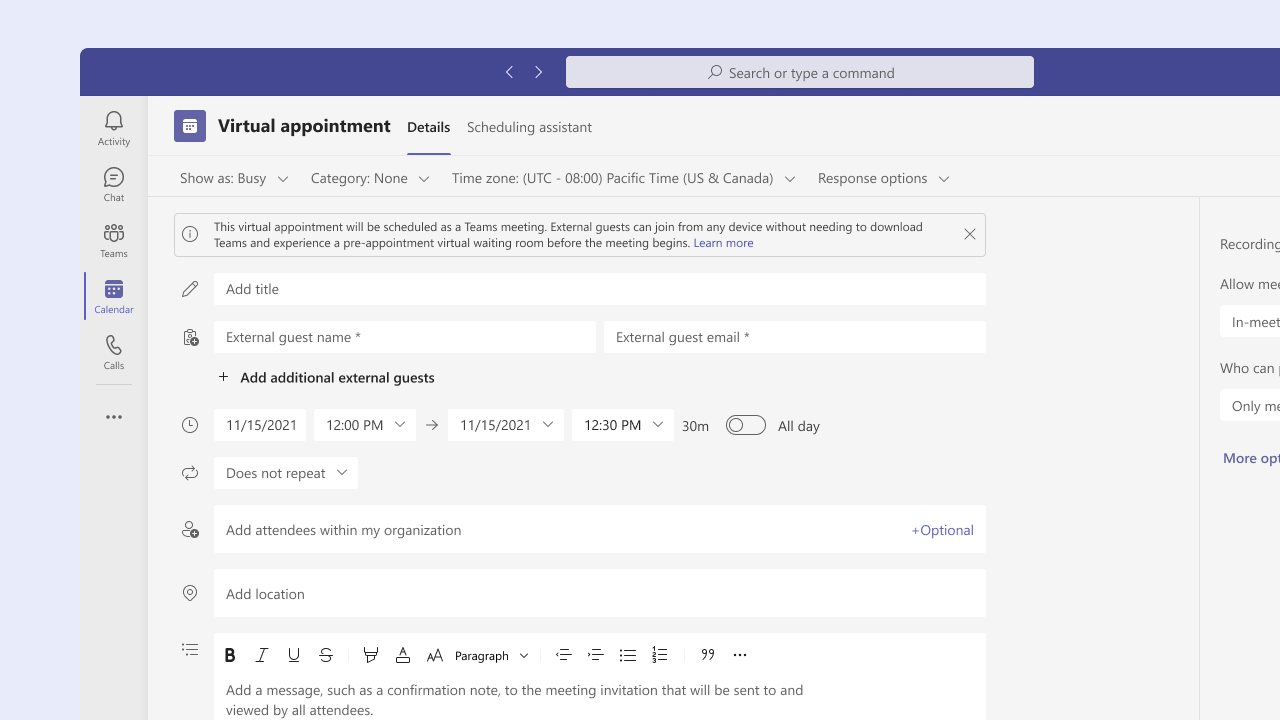Insert a quote block
The width and height of the screenshot is (1280, 720).
click(x=708, y=655)
